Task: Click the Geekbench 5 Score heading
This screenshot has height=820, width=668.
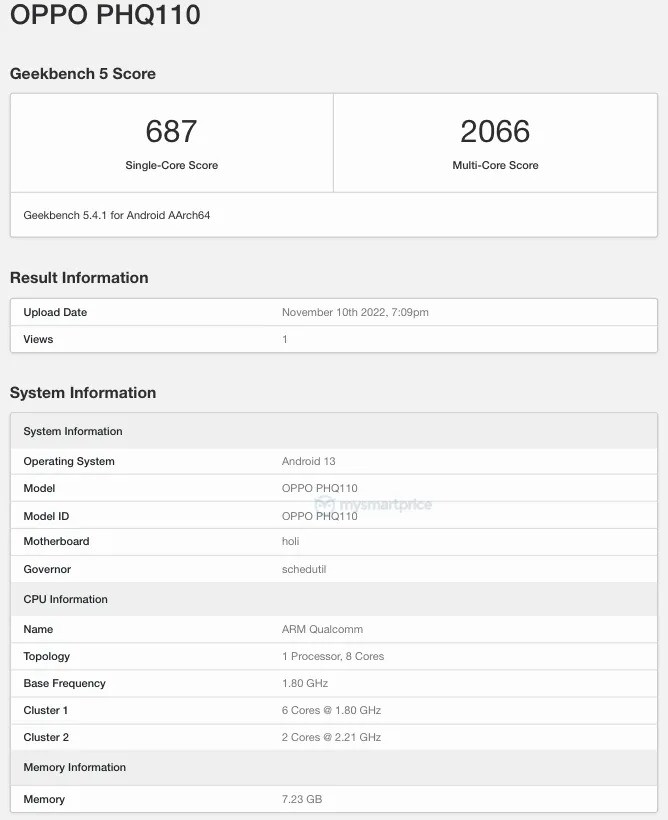Action: pyautogui.click(x=83, y=74)
